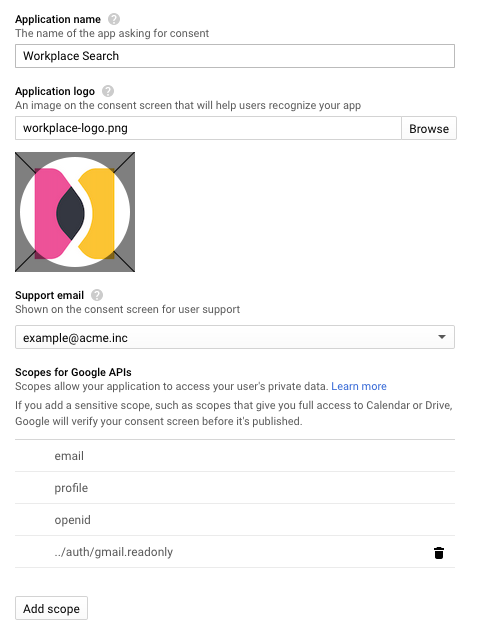Click the help icon beside Application name

coord(114,19)
